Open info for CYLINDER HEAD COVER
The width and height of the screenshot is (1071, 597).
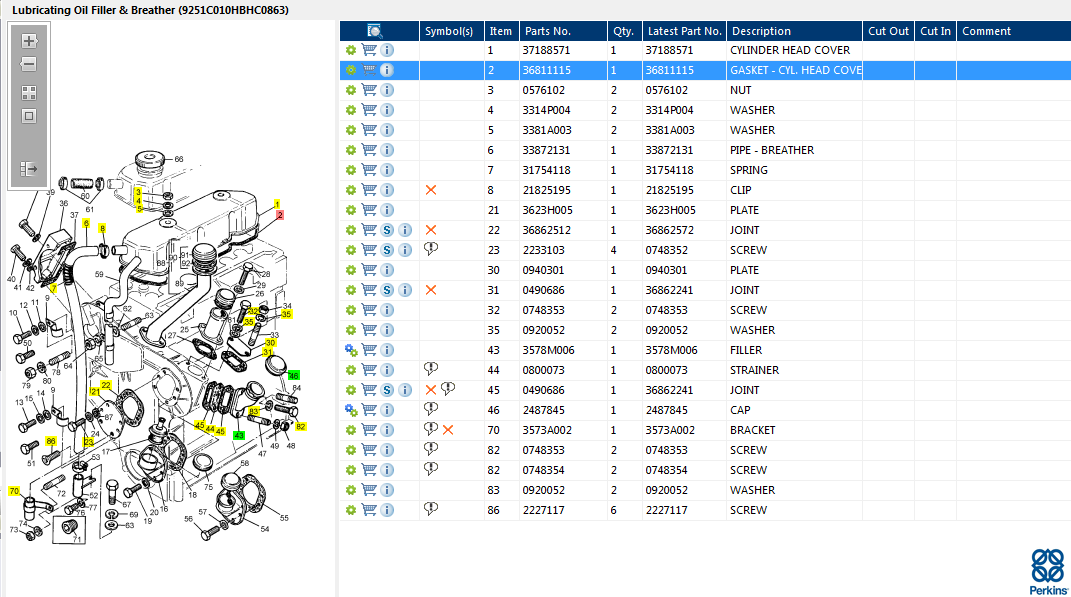tap(387, 50)
